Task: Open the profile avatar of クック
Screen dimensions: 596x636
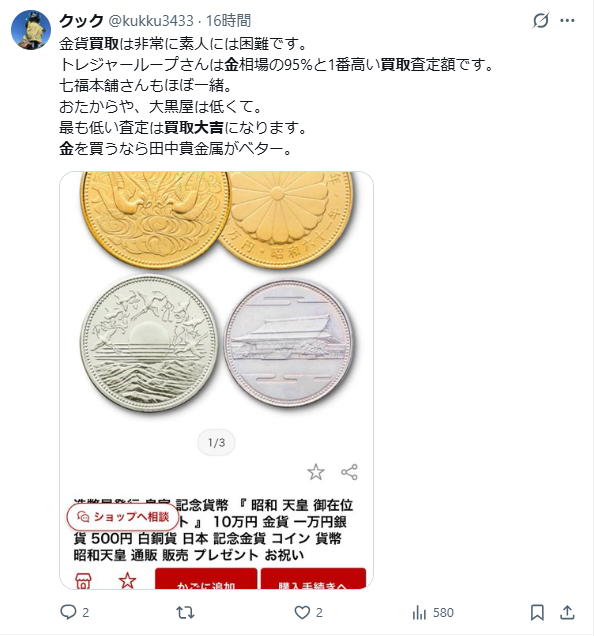Action: pos(31,30)
